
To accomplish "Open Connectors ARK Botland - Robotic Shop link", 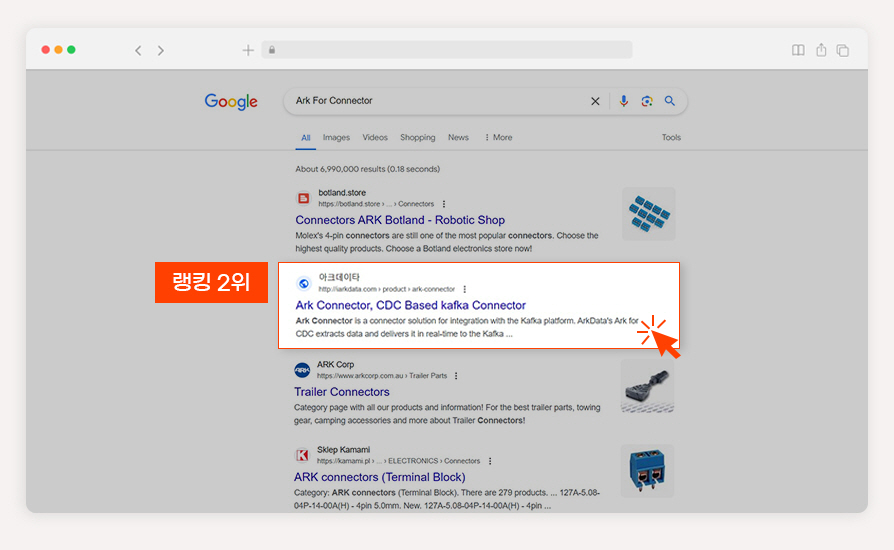I will point(400,220).
